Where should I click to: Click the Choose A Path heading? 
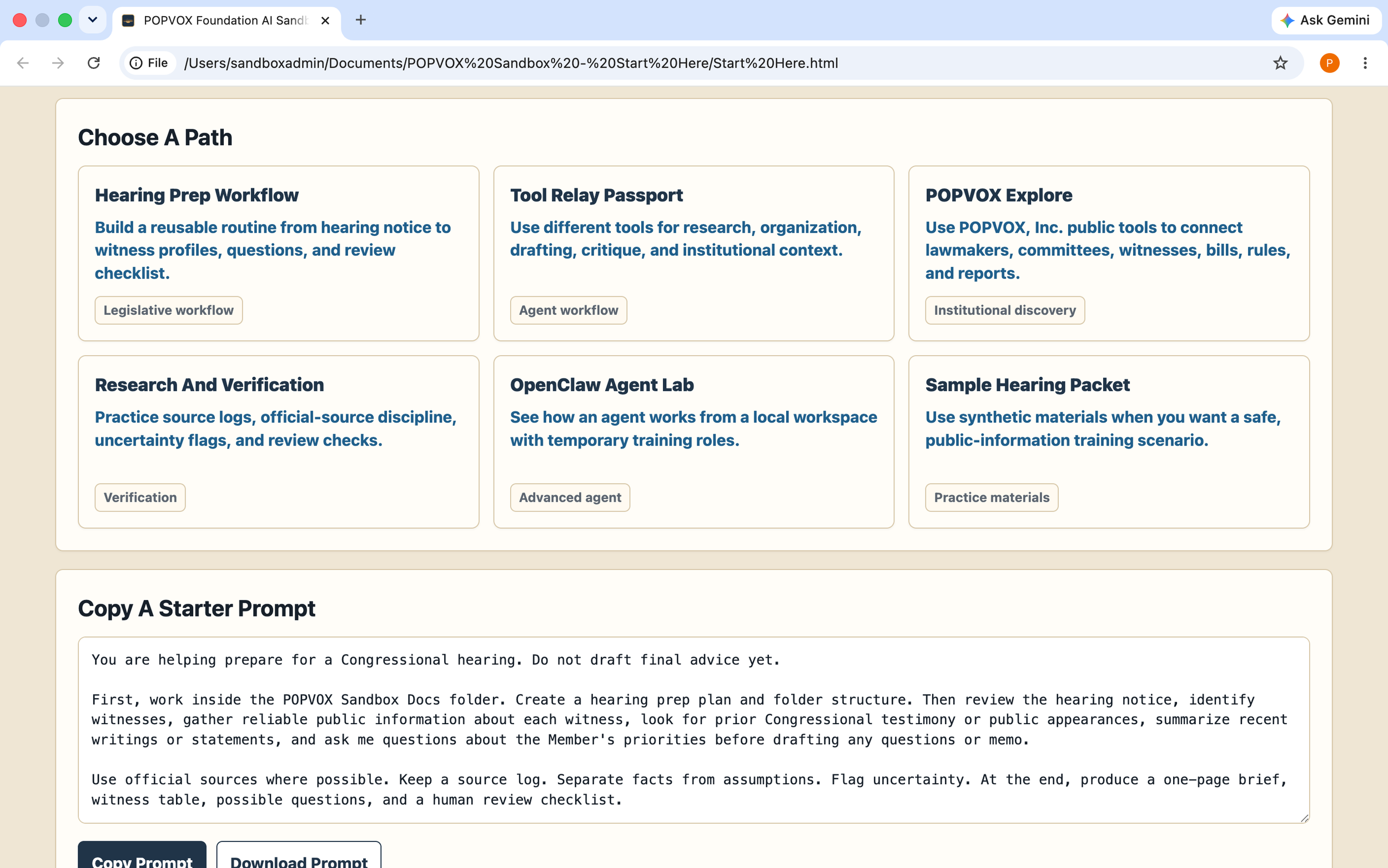click(155, 138)
